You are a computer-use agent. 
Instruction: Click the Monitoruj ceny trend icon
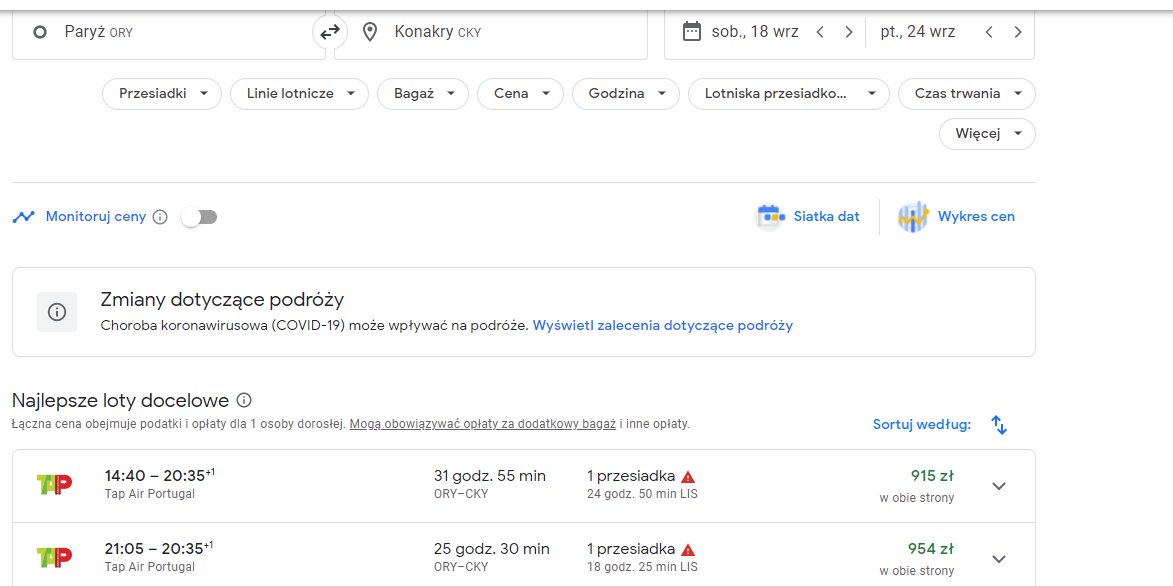click(x=24, y=217)
